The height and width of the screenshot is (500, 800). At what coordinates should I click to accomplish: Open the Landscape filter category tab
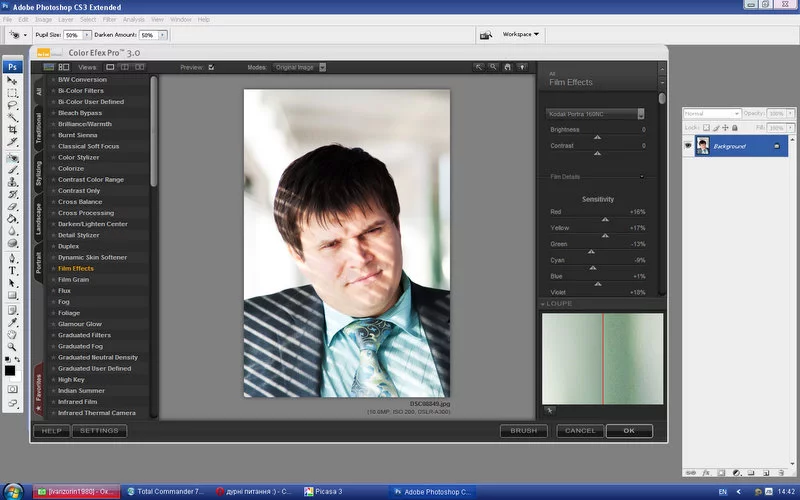coord(39,219)
